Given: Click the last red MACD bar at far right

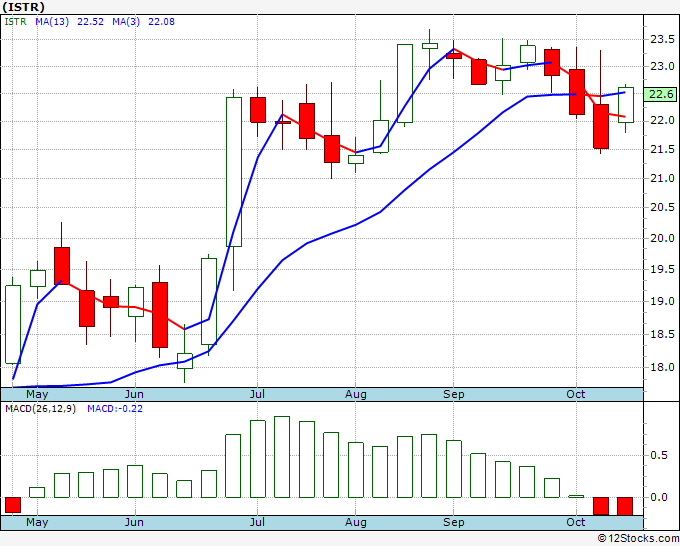Looking at the screenshot, I should pos(625,506).
